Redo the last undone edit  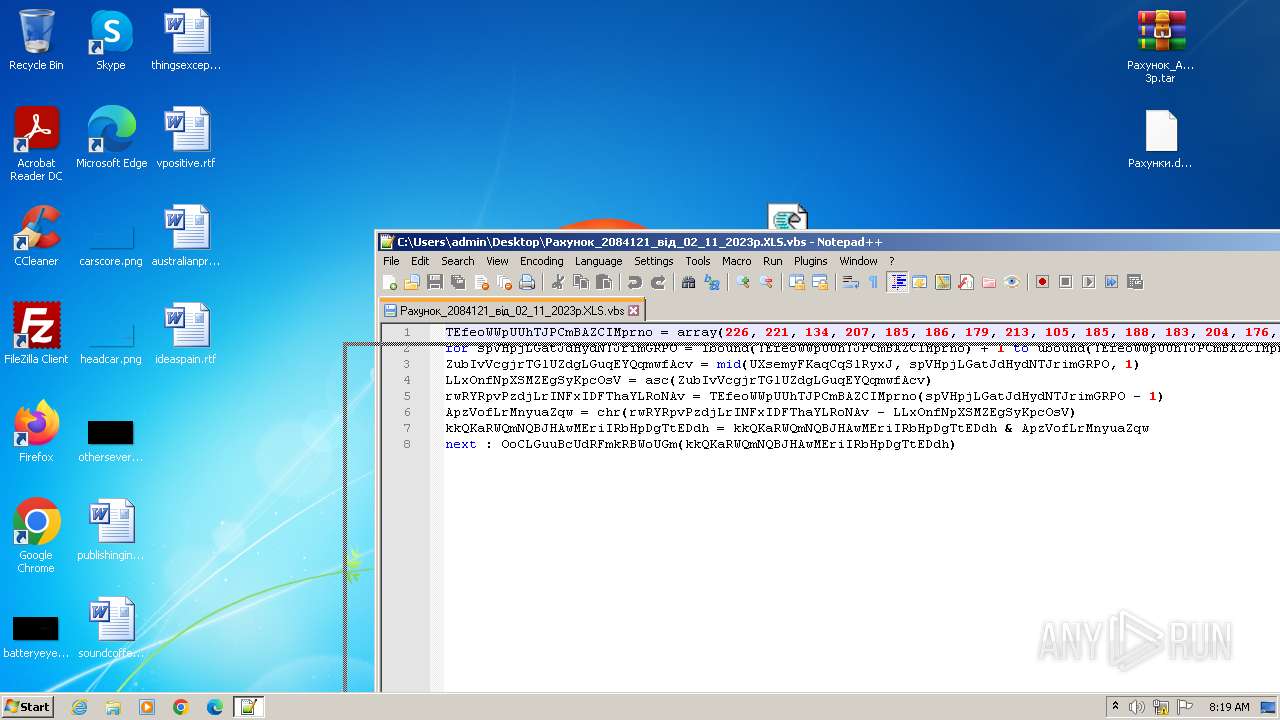coord(657,282)
